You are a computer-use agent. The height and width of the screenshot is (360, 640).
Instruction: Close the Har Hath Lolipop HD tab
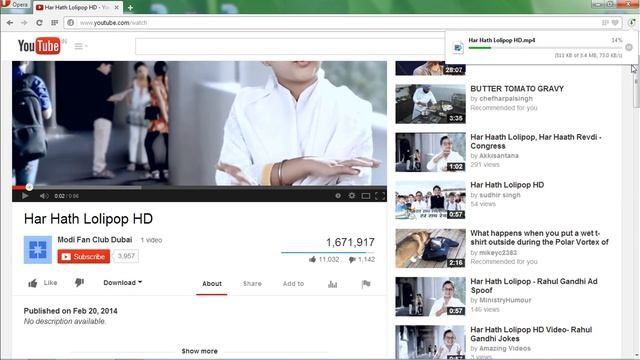click(116, 7)
